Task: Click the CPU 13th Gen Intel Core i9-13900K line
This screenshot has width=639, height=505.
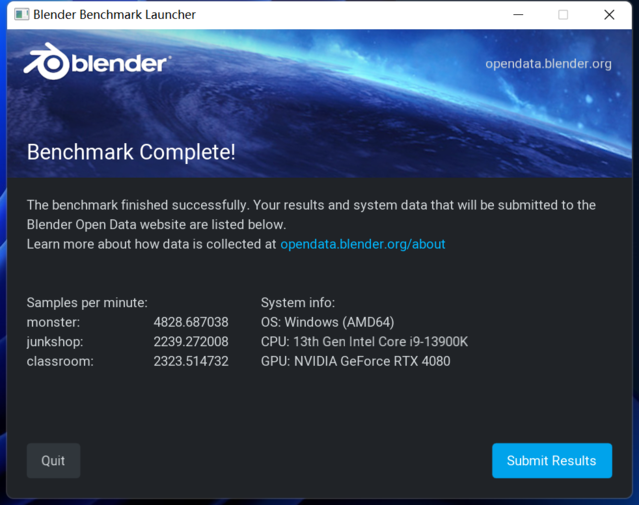Action: pyautogui.click(x=364, y=342)
